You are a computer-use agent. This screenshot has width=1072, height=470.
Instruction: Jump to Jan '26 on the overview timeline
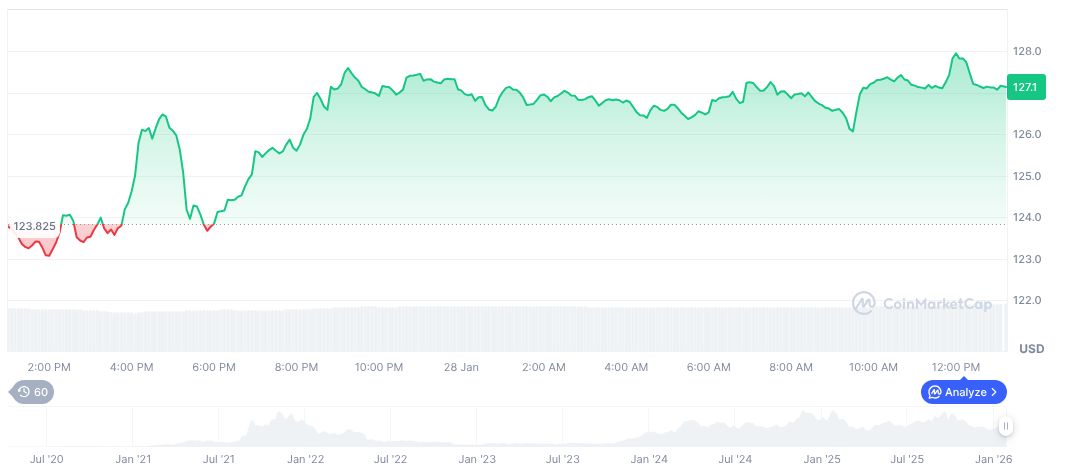[x=993, y=459]
